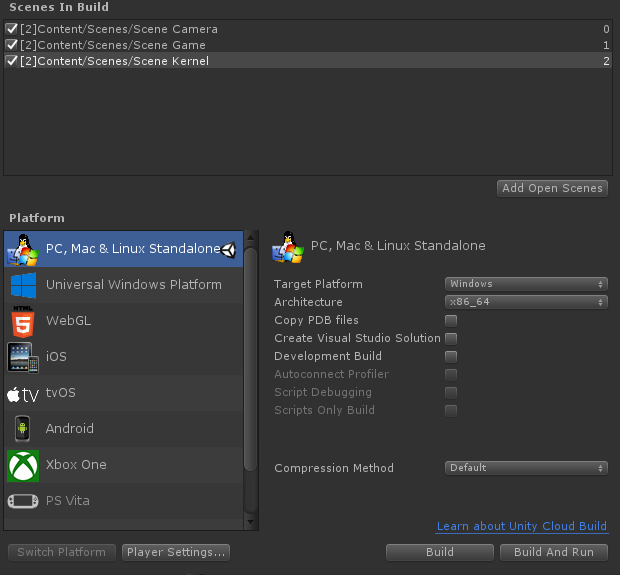Image resolution: width=620 pixels, height=575 pixels.
Task: Select the PS Vita label in the platform list
Action: coord(68,501)
